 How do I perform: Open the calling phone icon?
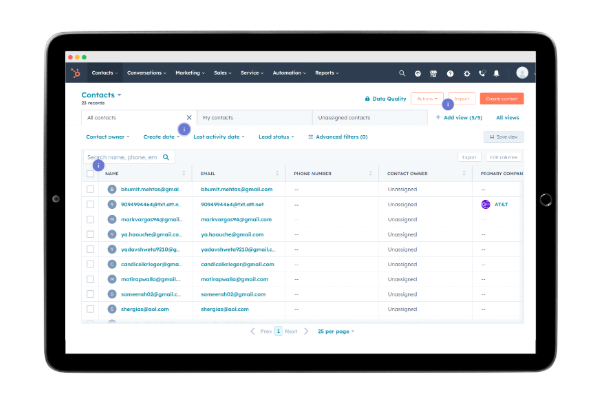(x=481, y=73)
